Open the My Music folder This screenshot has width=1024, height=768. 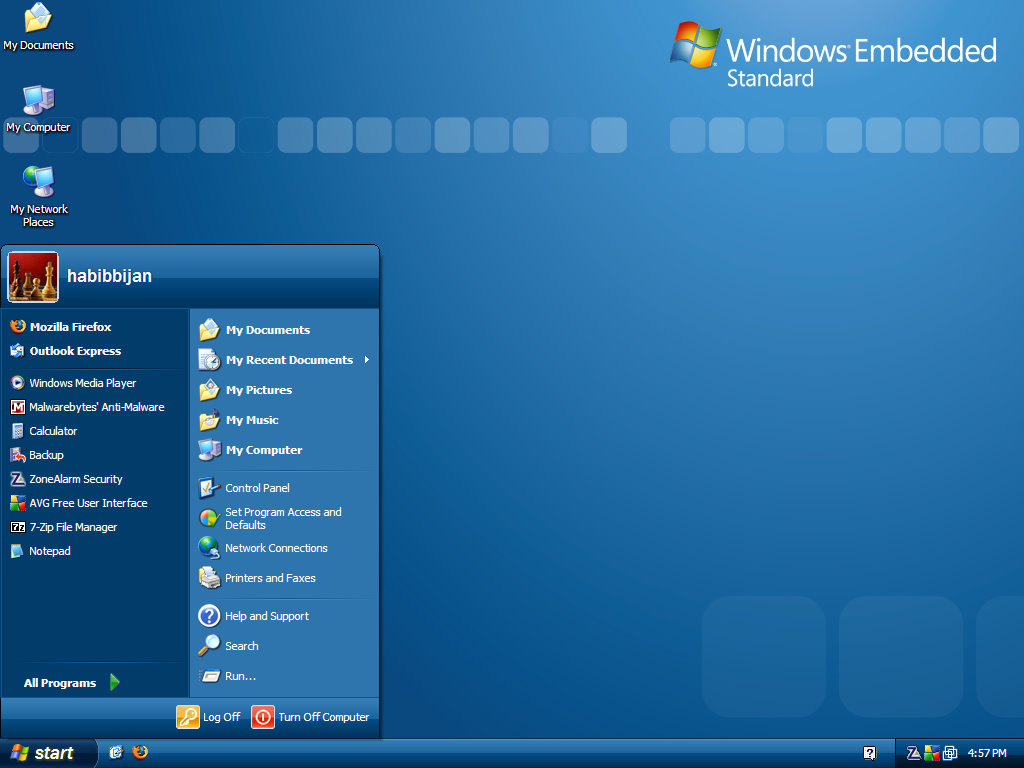285,420
